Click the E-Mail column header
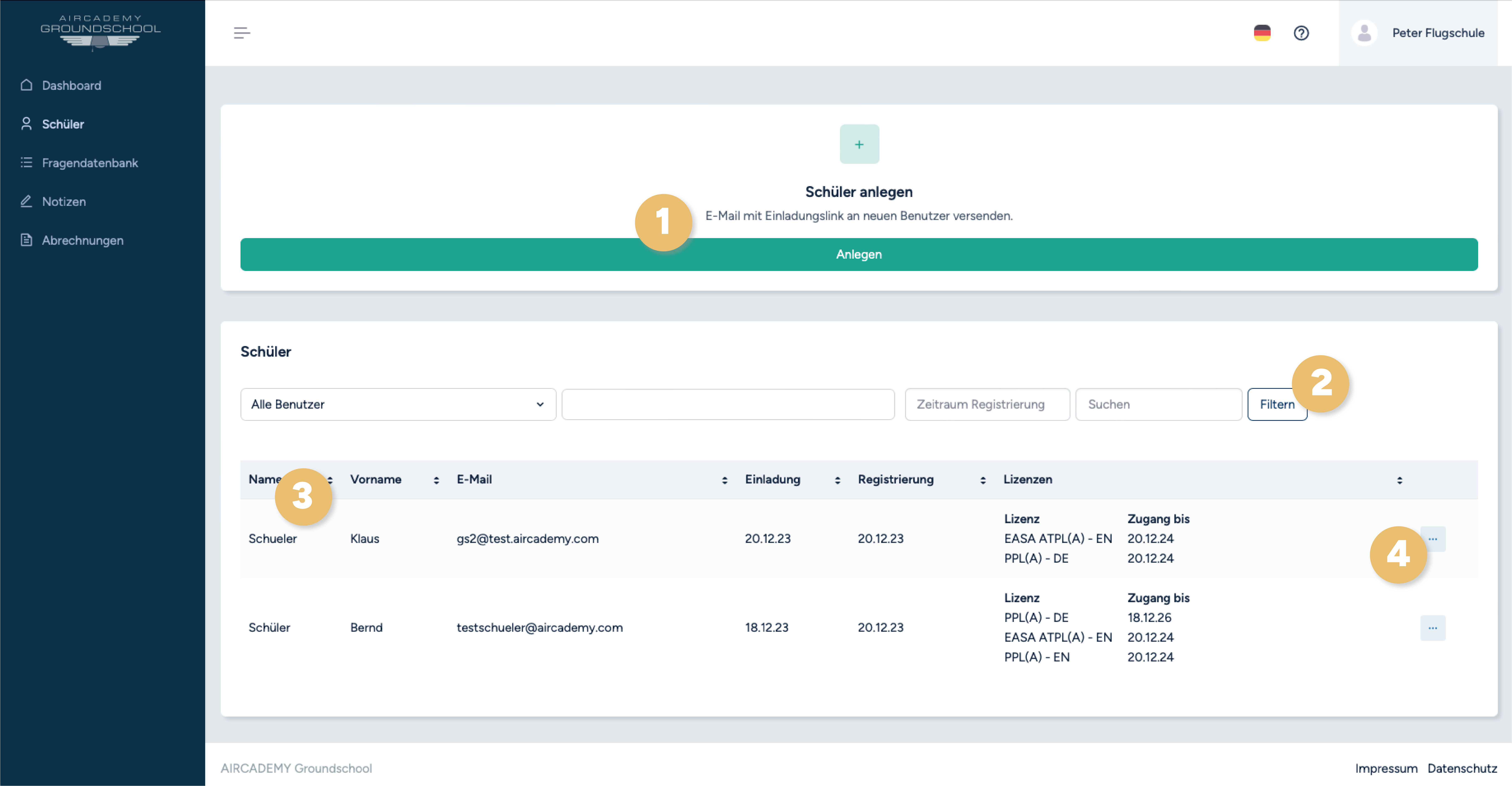Viewport: 1512px width, 786px height. (x=474, y=479)
